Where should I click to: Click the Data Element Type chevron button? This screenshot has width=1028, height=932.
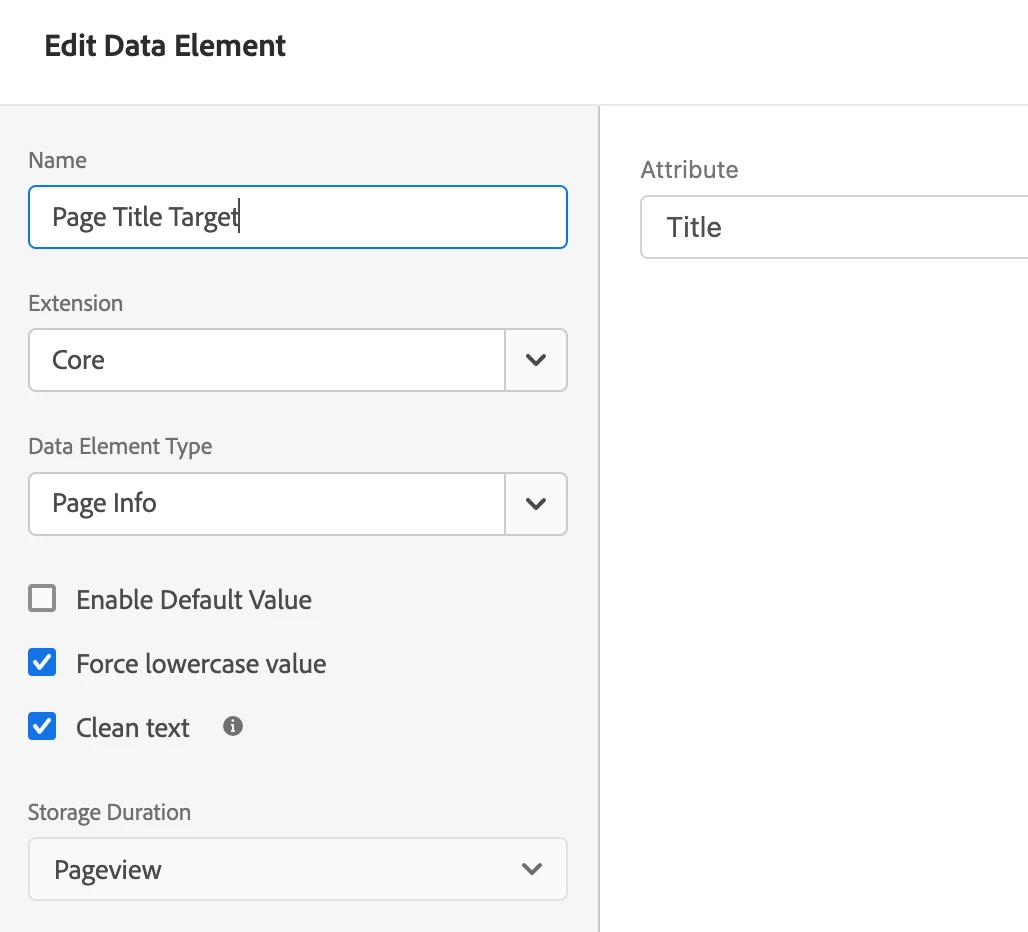click(536, 503)
